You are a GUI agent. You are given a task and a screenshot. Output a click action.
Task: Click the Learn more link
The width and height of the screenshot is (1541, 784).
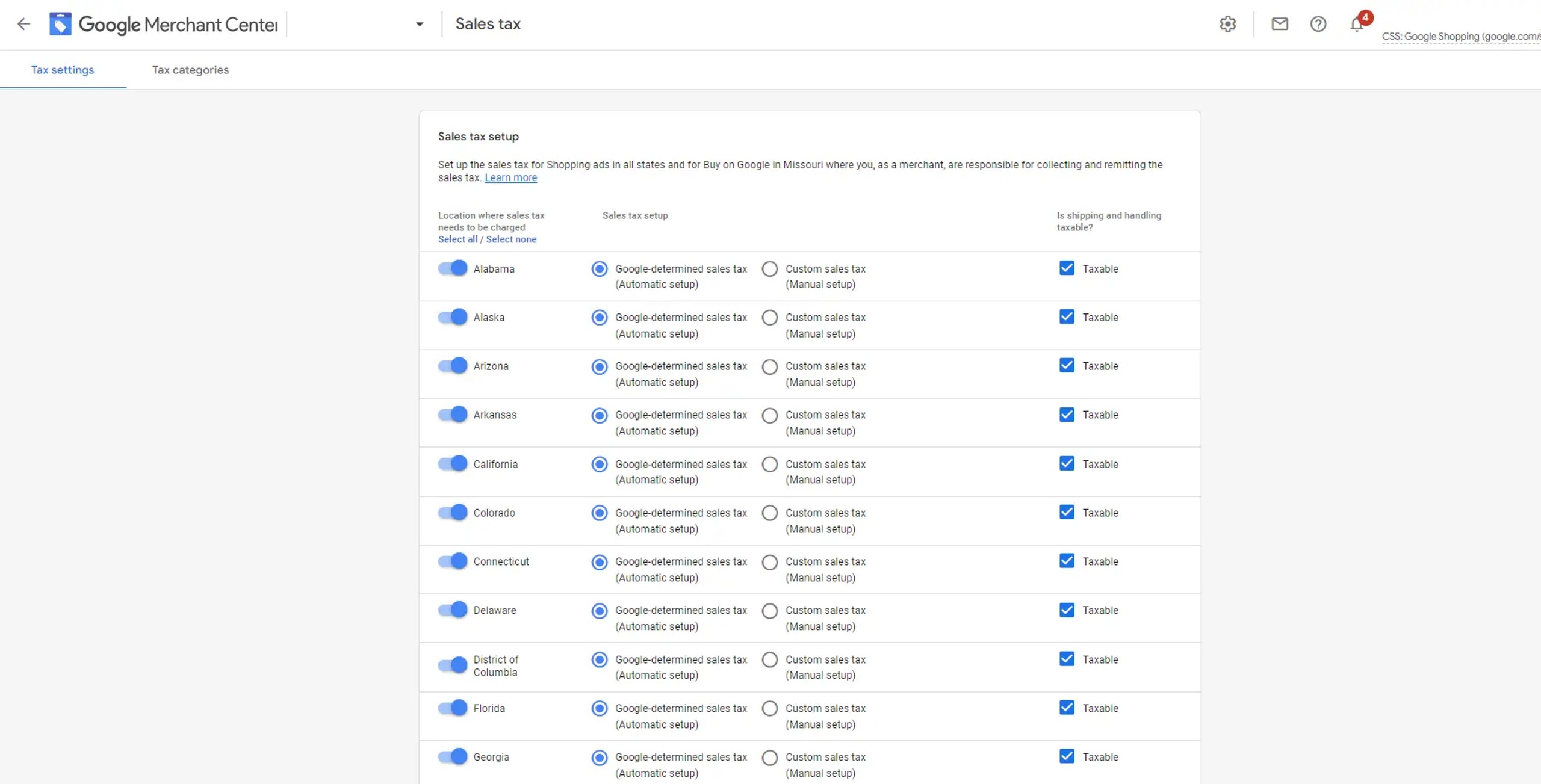[510, 177]
